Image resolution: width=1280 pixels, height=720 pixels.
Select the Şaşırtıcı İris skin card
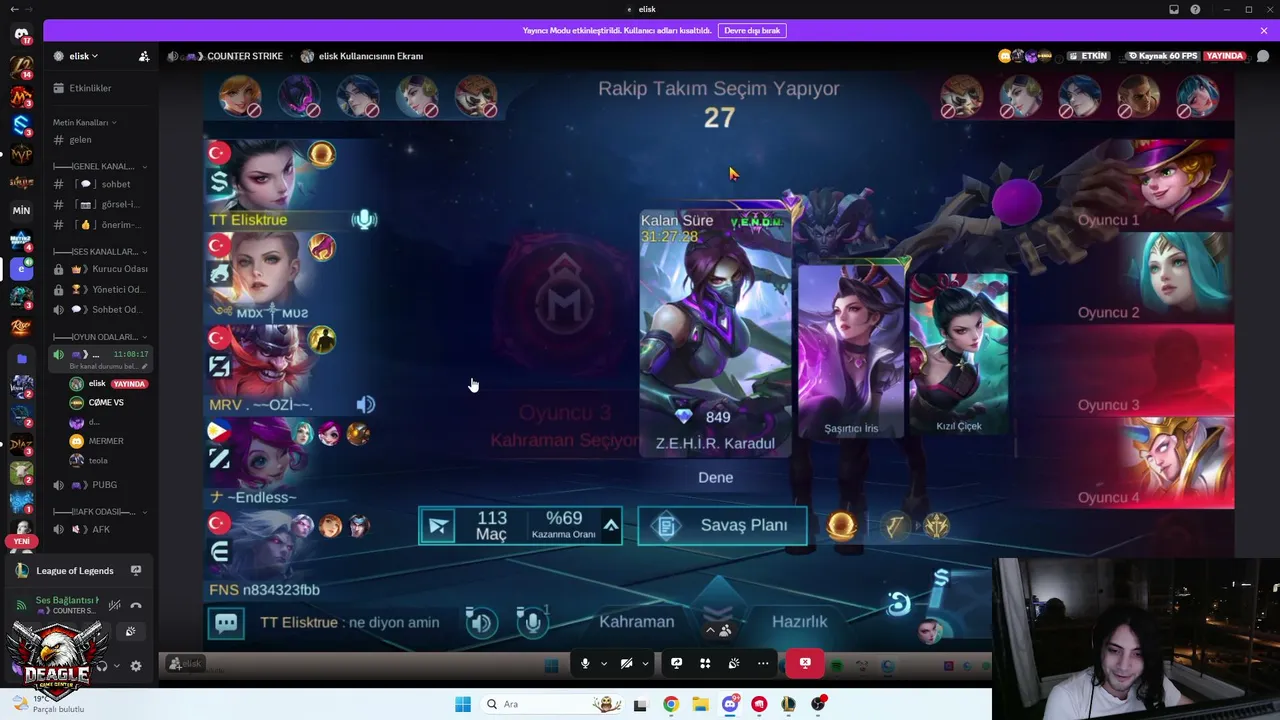851,352
